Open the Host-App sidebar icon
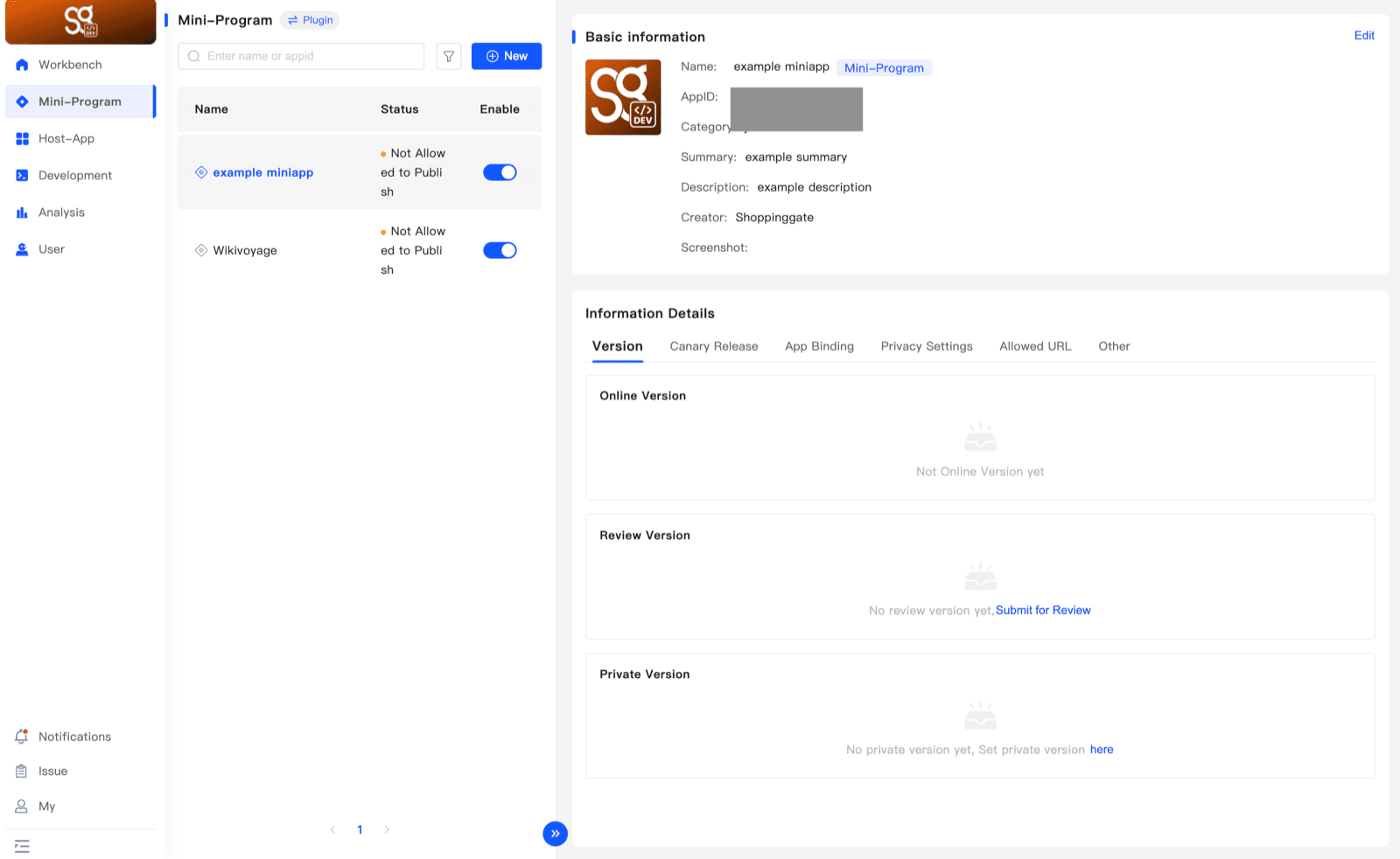 [22, 138]
